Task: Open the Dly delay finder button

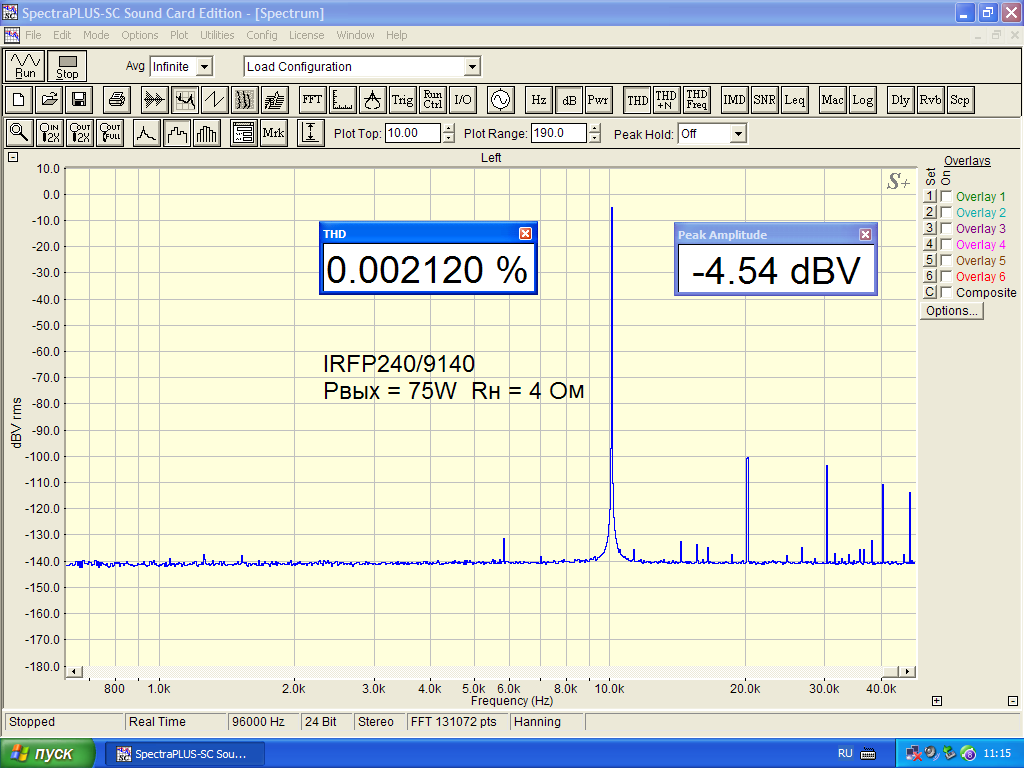Action: click(900, 99)
